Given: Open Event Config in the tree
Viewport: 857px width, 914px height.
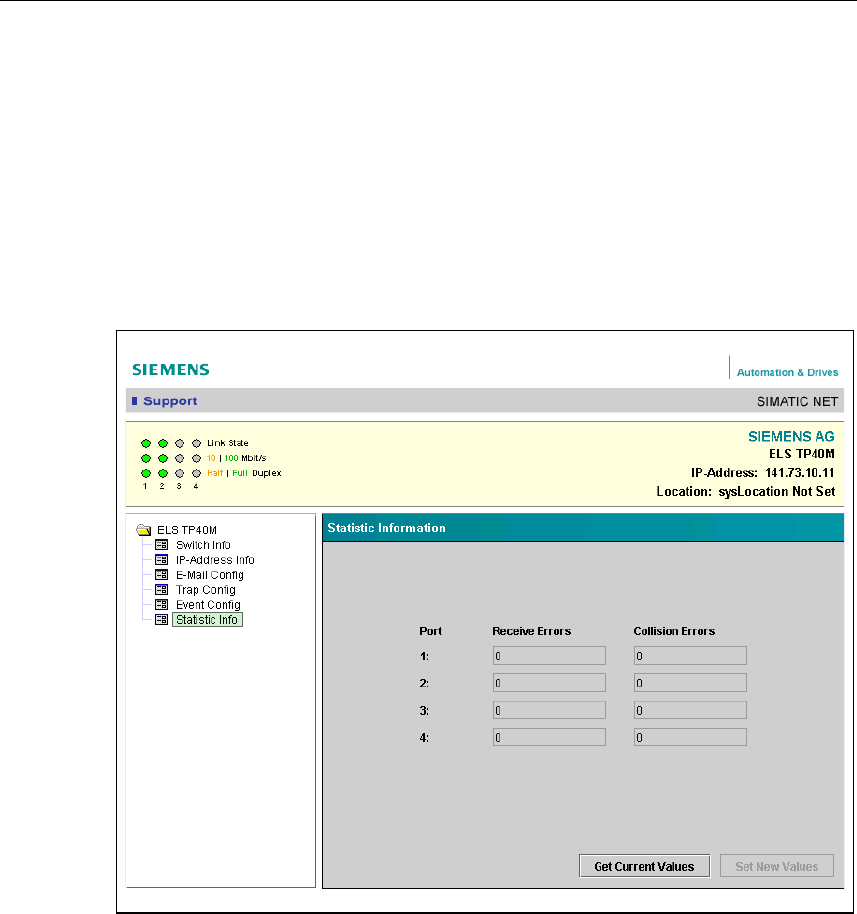Looking at the screenshot, I should point(208,604).
